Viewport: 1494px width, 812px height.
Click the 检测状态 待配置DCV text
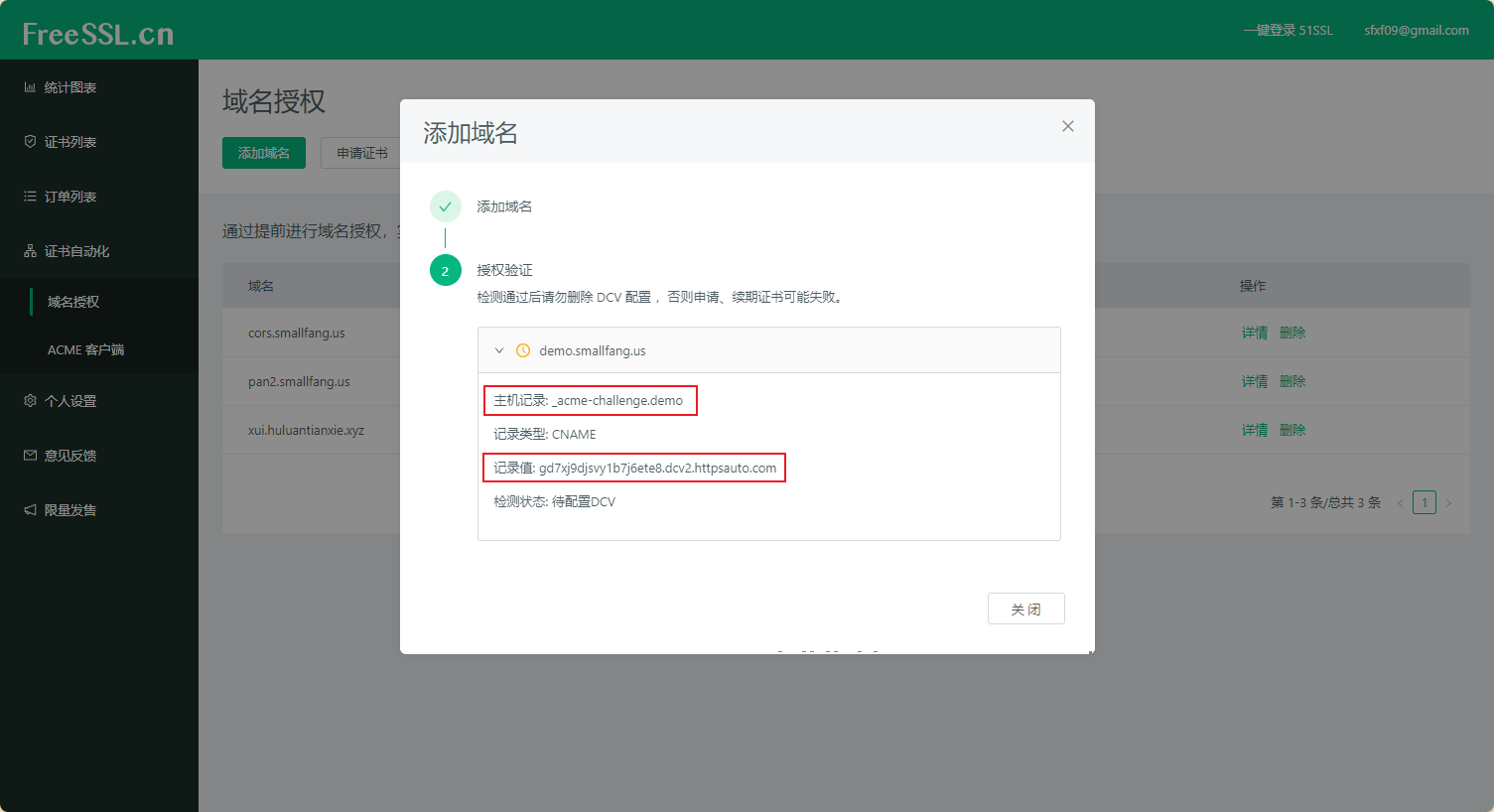(x=555, y=501)
